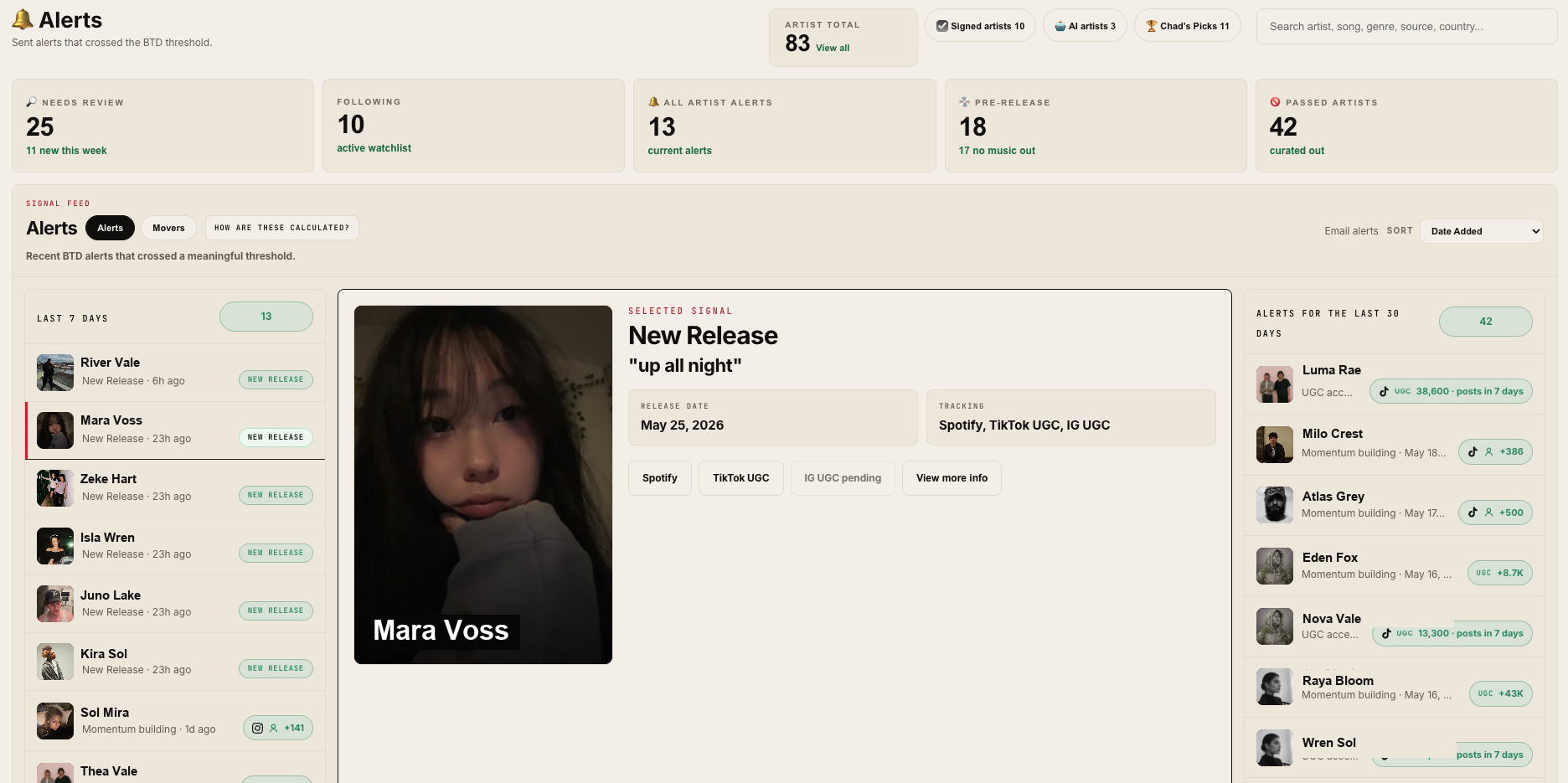Select Kira Sol alert row
Screen dimensions: 1568x783
pyautogui.click(x=175, y=662)
